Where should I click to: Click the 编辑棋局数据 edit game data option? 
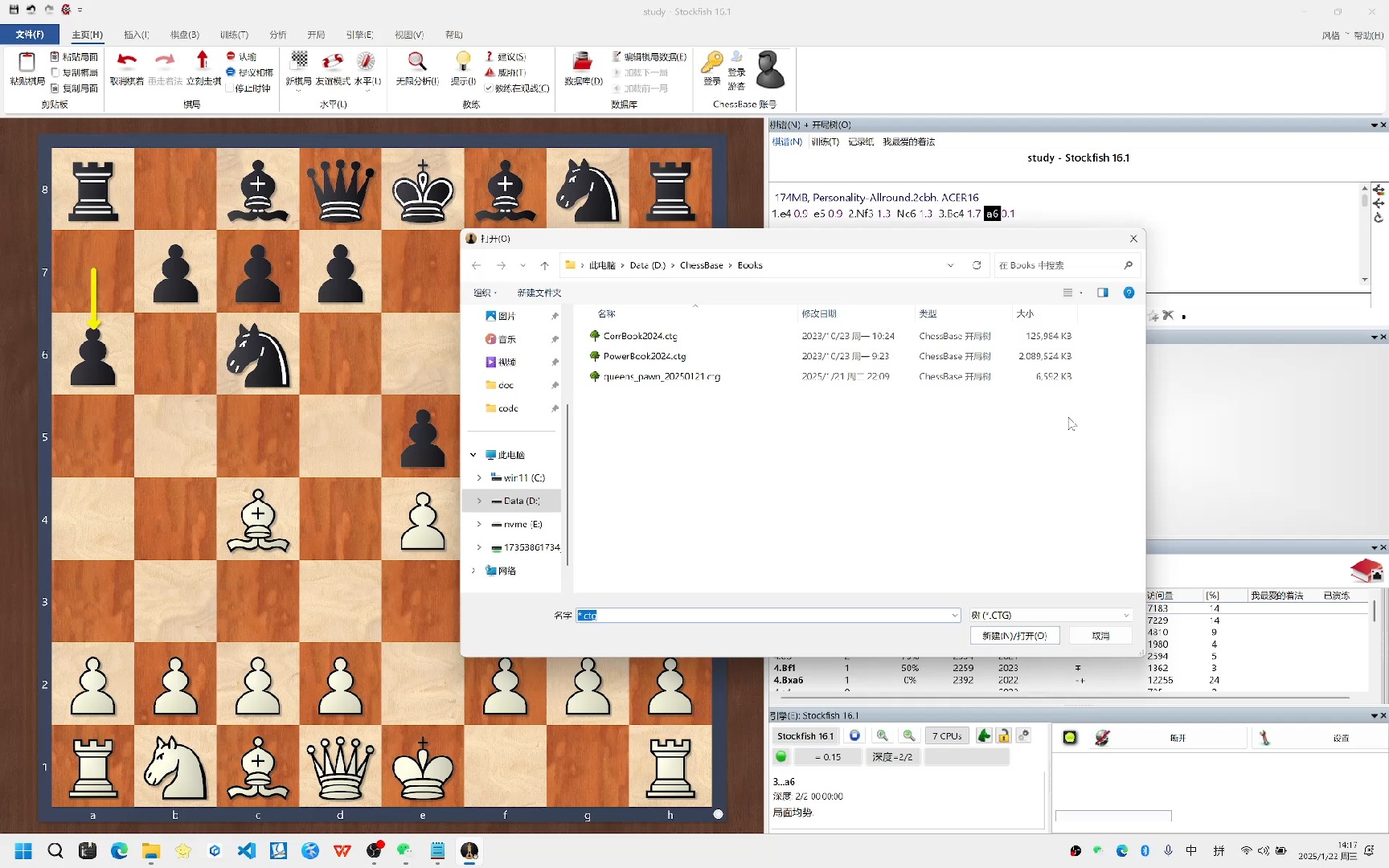click(649, 56)
